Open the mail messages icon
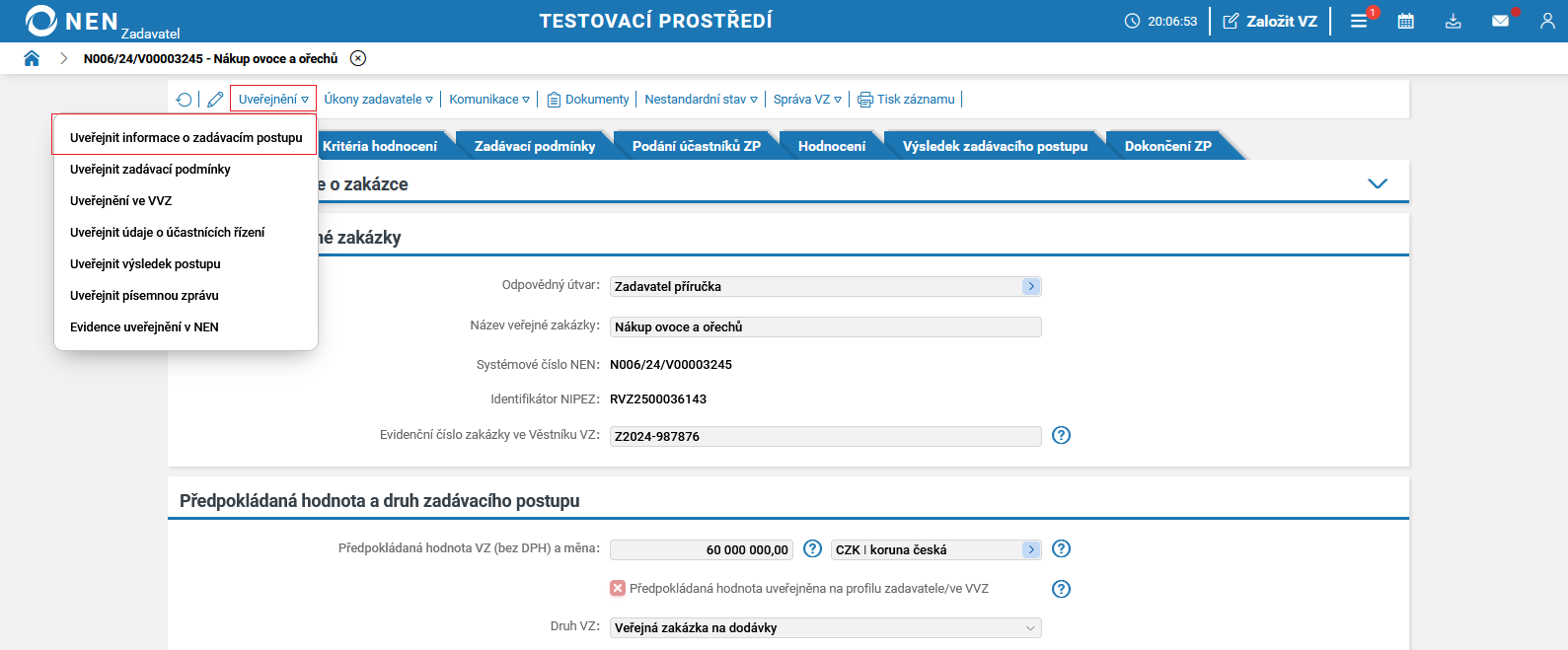The image size is (1568, 650). point(1500,21)
